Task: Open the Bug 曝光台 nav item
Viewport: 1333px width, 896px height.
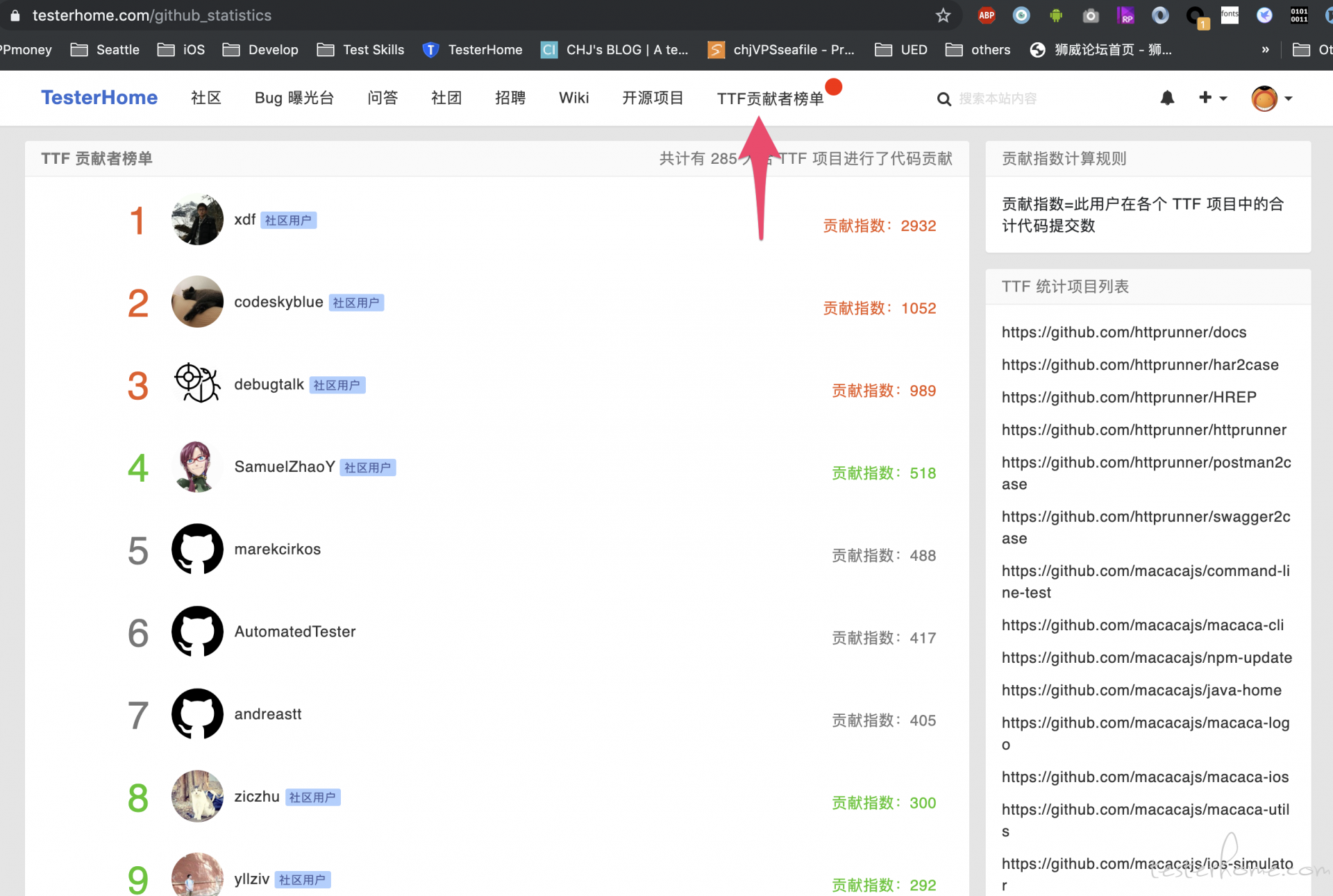Action: [294, 98]
